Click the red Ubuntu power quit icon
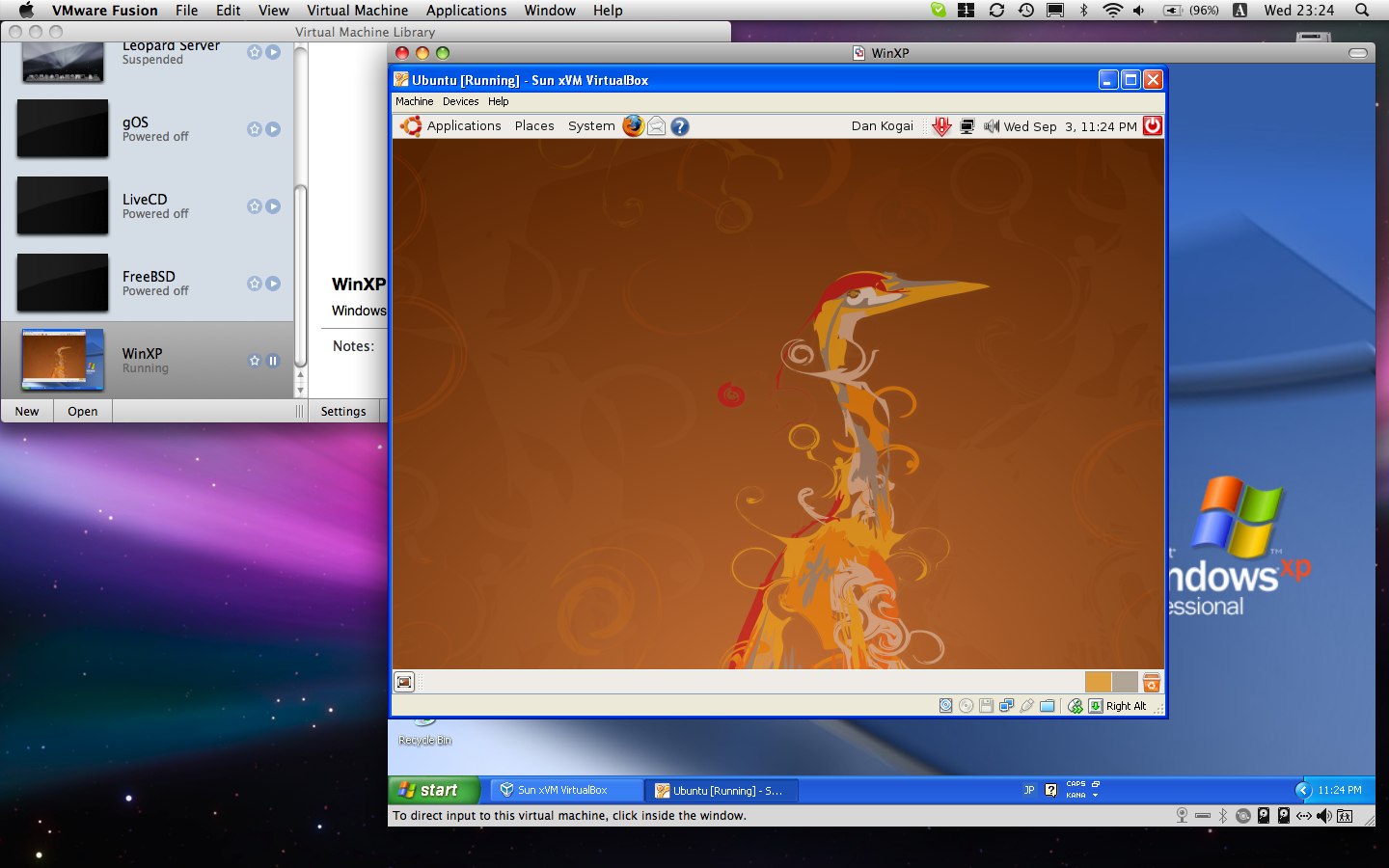The width and height of the screenshot is (1389, 868). click(x=1153, y=125)
